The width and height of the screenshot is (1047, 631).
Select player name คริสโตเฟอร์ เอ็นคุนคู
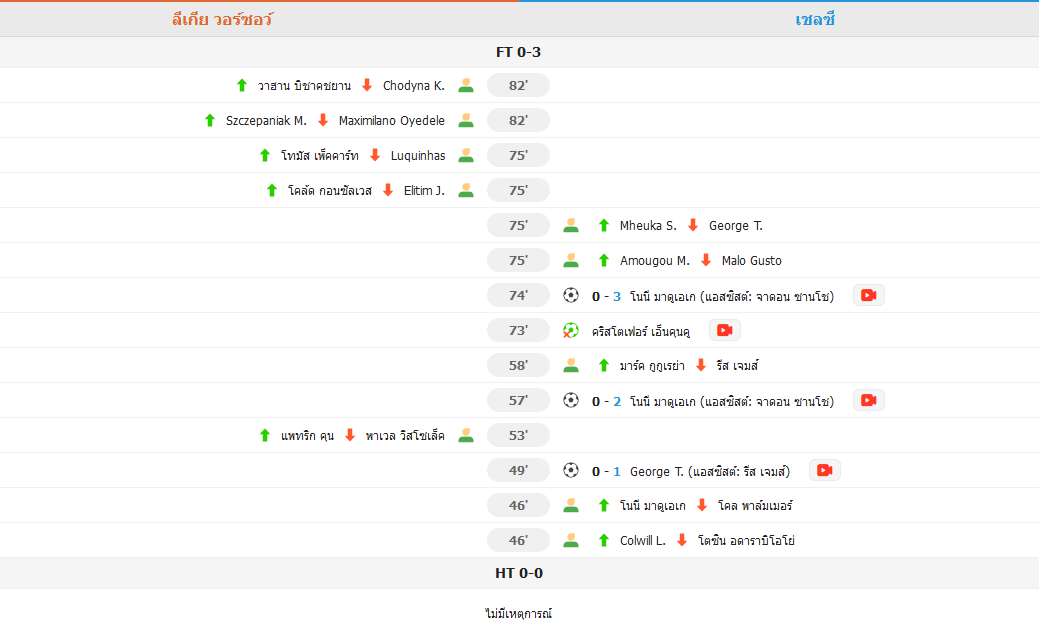(x=641, y=331)
